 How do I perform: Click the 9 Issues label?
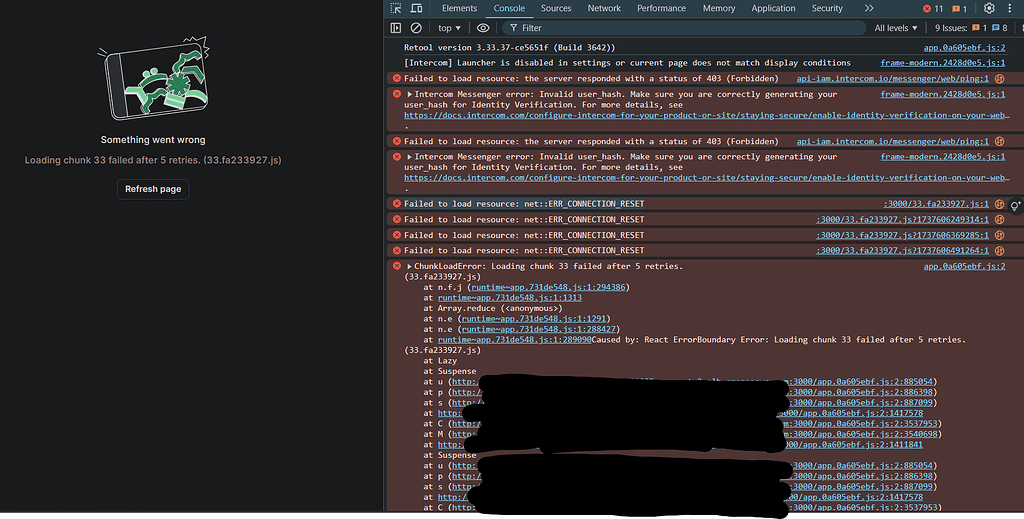tap(951, 28)
